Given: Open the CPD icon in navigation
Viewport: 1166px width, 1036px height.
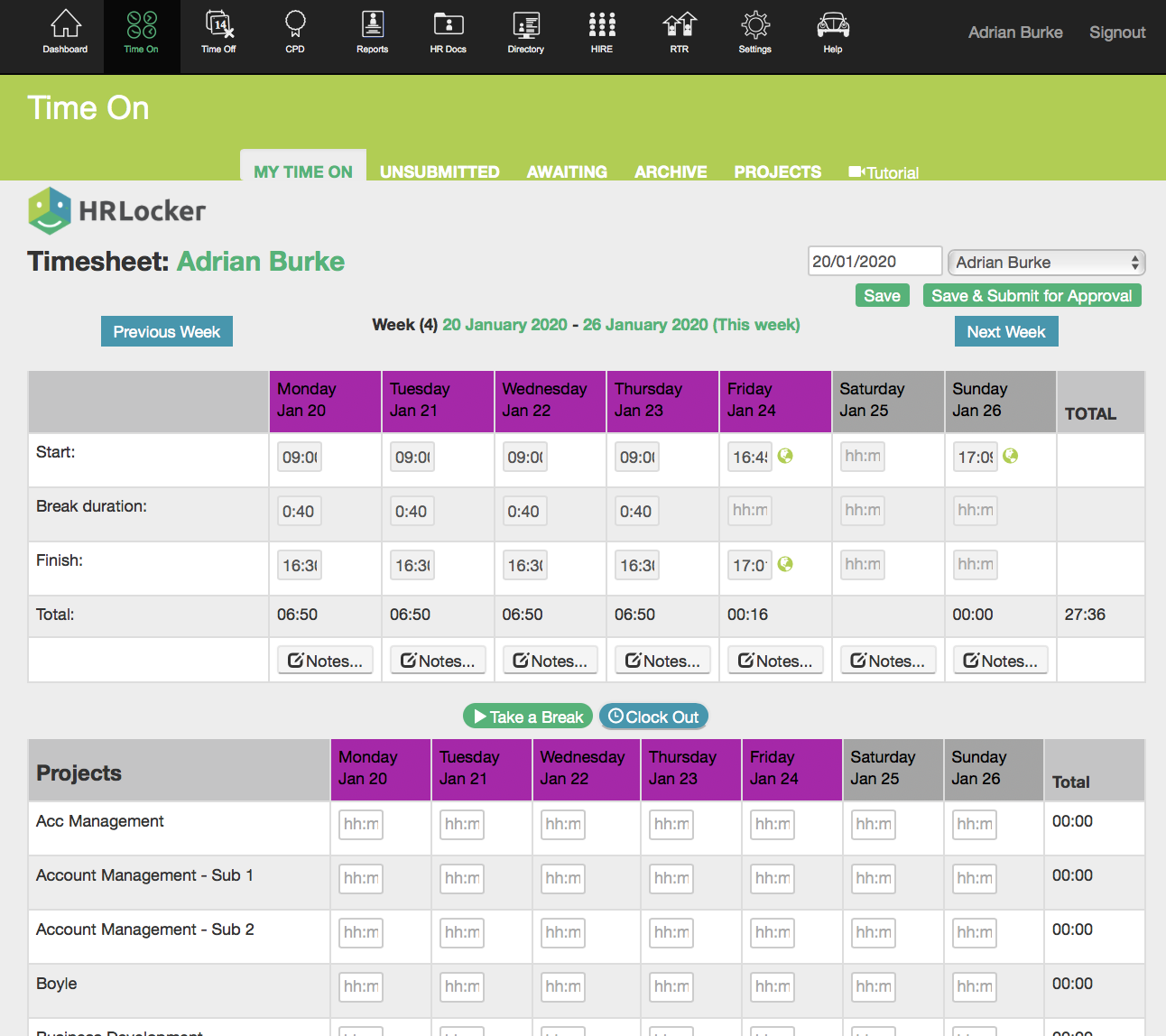Looking at the screenshot, I should pyautogui.click(x=295, y=32).
